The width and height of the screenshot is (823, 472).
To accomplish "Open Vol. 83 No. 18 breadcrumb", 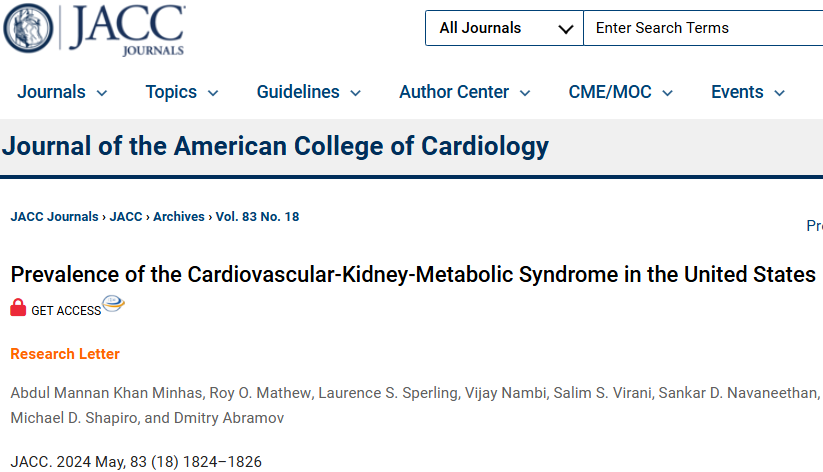I will pos(257,217).
